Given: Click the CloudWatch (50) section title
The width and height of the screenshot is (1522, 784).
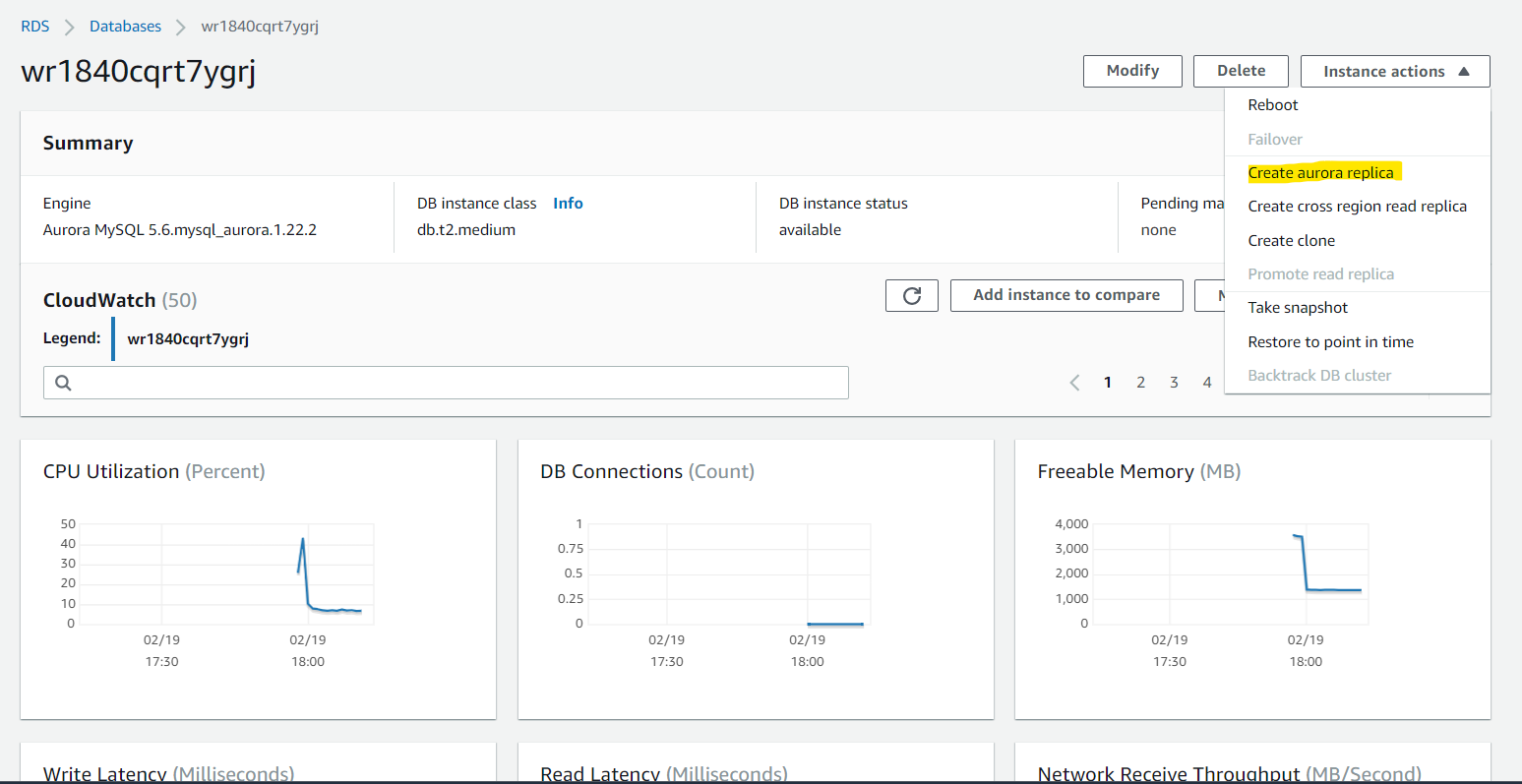Looking at the screenshot, I should click(x=120, y=301).
